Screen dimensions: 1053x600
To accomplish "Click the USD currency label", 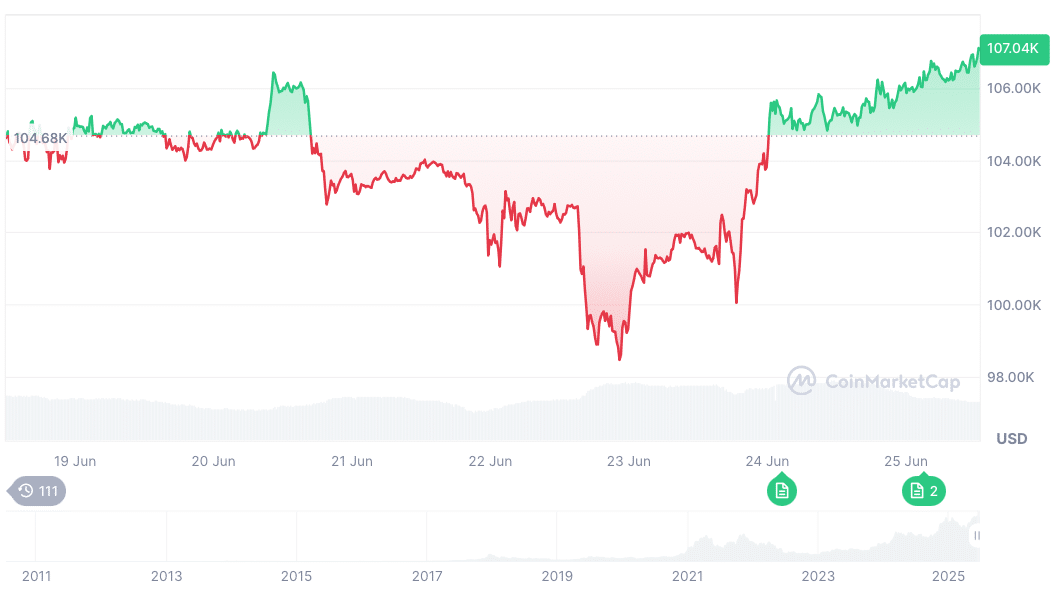I will 1012,439.
